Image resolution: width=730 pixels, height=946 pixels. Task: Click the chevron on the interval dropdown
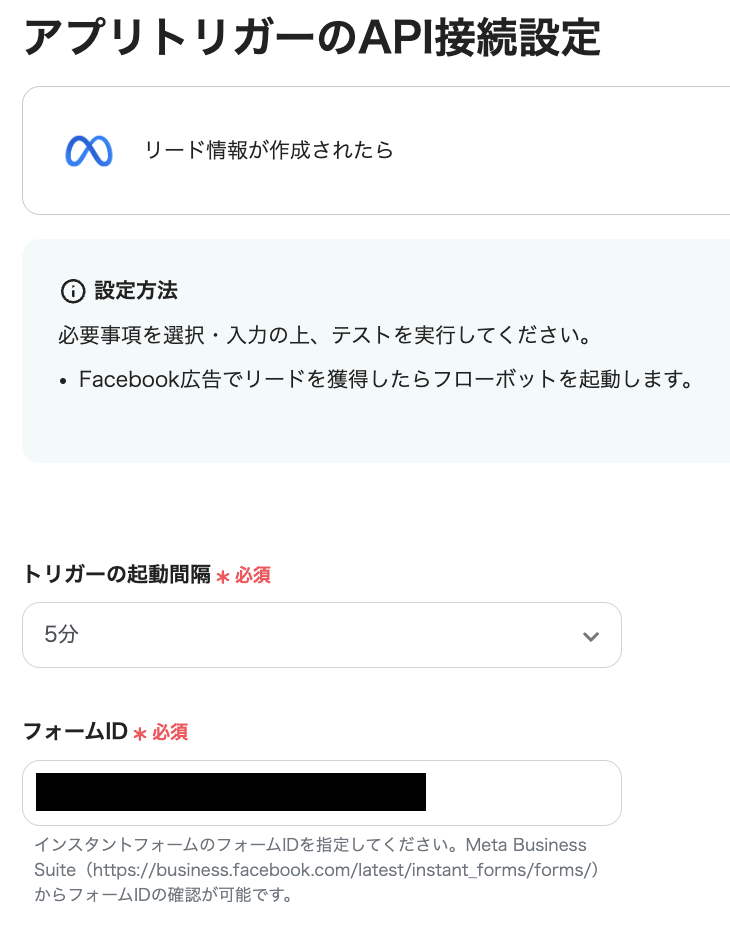pos(591,634)
